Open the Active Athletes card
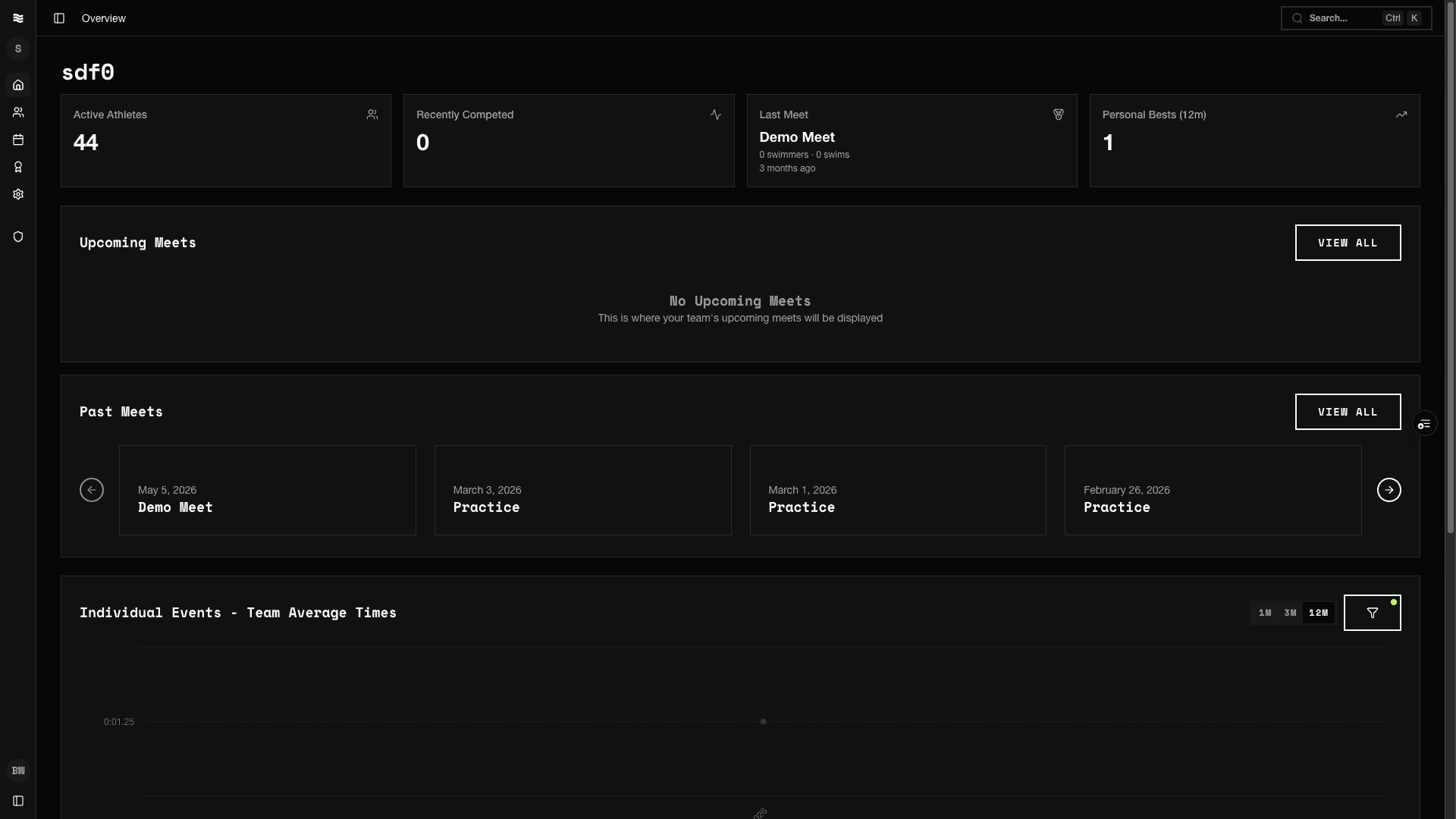 226,140
